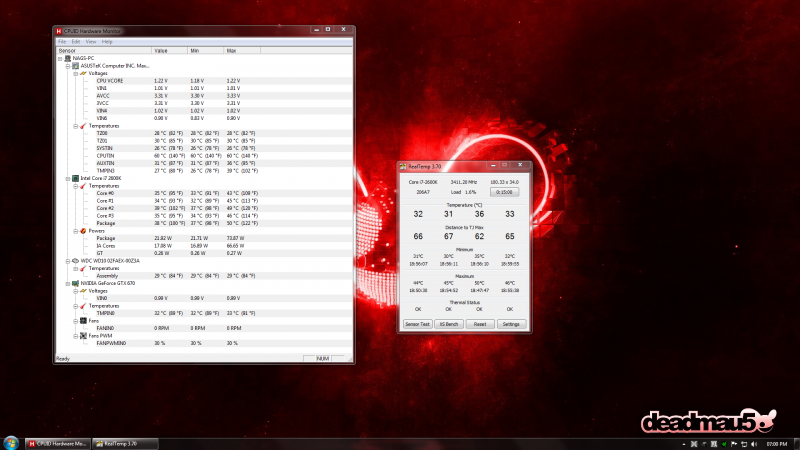Click the NVIDIA GeForce graphics card icon
Image resolution: width=800 pixels, height=450 pixels.
click(75, 284)
